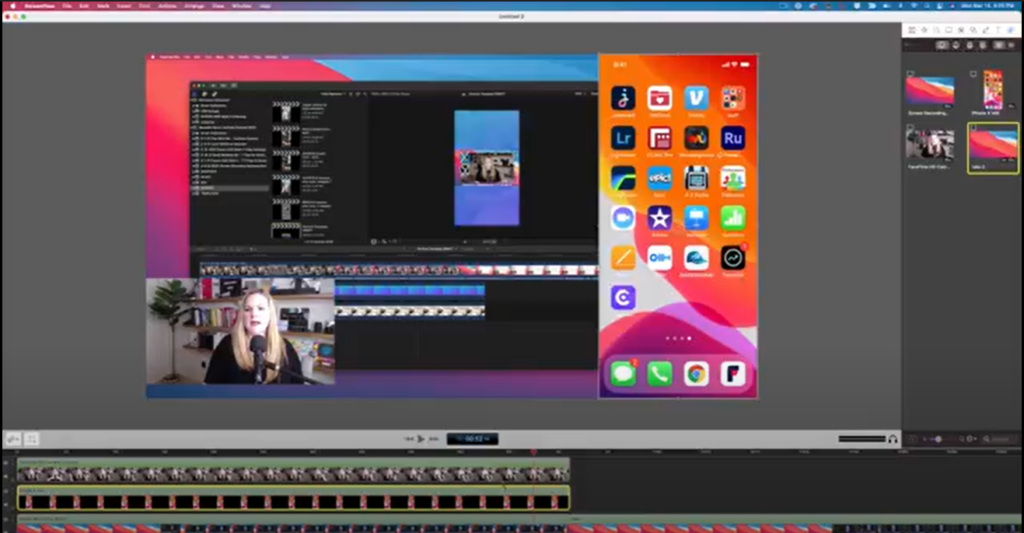Select the Screen Recording media thumbnail
Image resolution: width=1024 pixels, height=533 pixels.
(x=930, y=91)
